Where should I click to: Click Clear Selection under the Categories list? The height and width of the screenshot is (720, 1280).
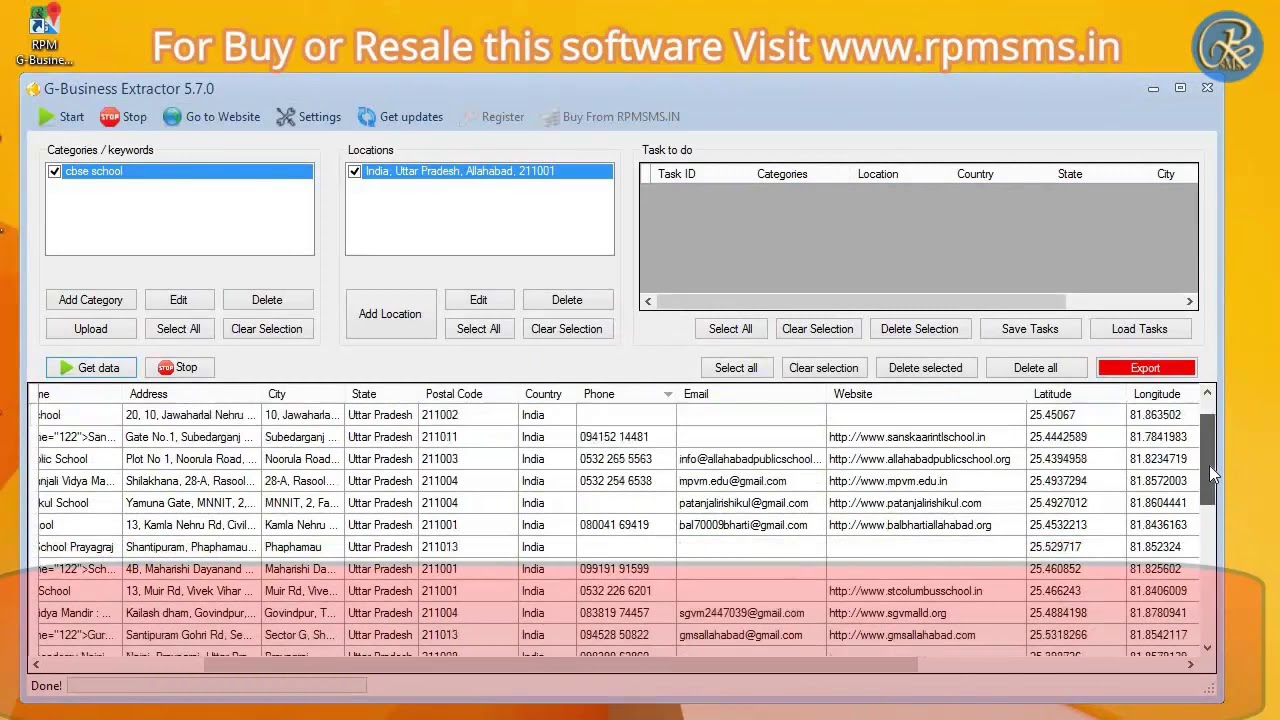[267, 329]
